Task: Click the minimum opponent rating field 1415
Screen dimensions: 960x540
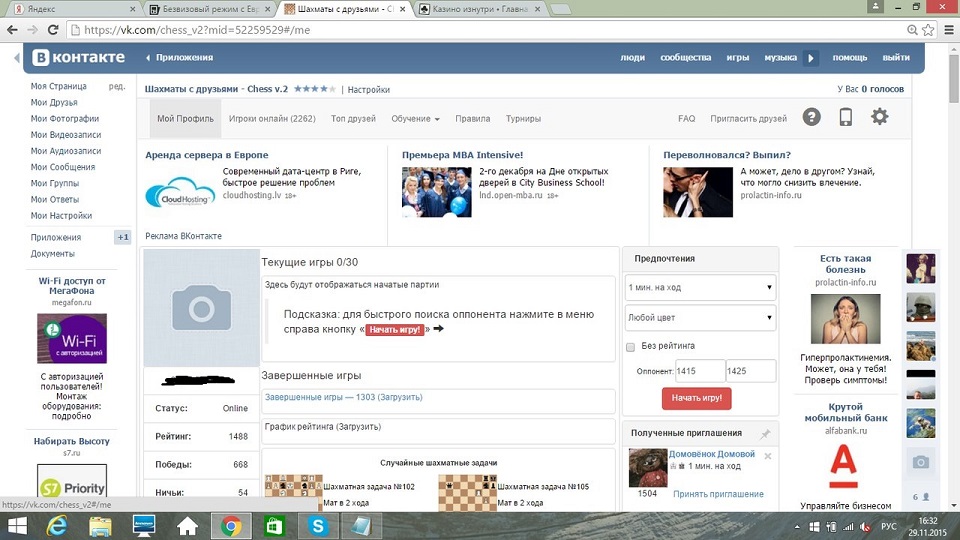Action: click(x=699, y=371)
